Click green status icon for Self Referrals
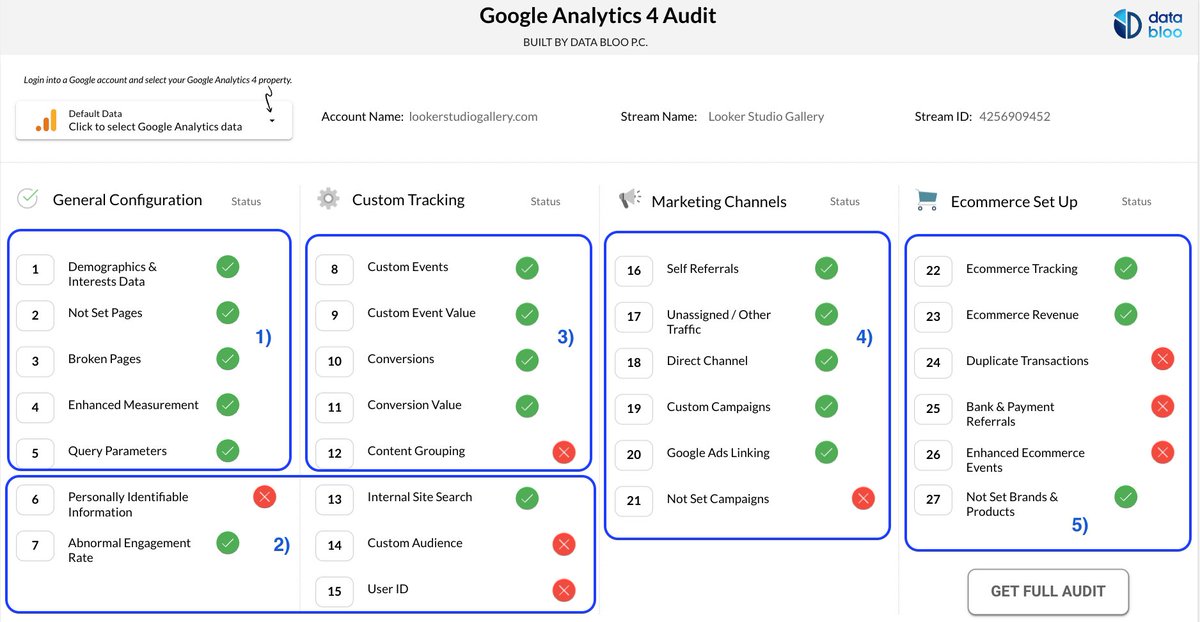This screenshot has height=622, width=1200. [x=826, y=268]
